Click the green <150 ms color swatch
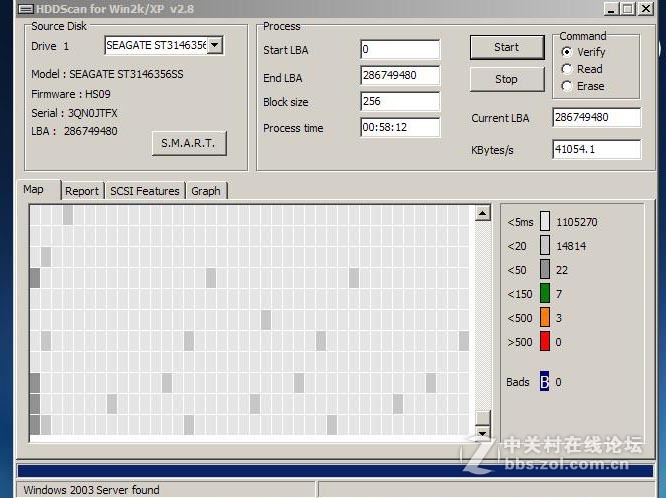The height and width of the screenshot is (498, 666). 545,293
